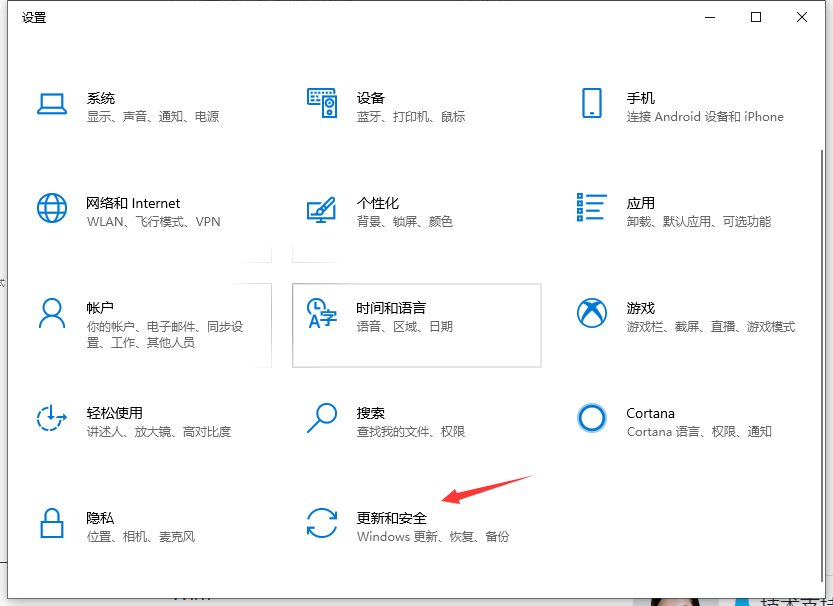
Task: Open the Apps list icon
Action: (592, 208)
